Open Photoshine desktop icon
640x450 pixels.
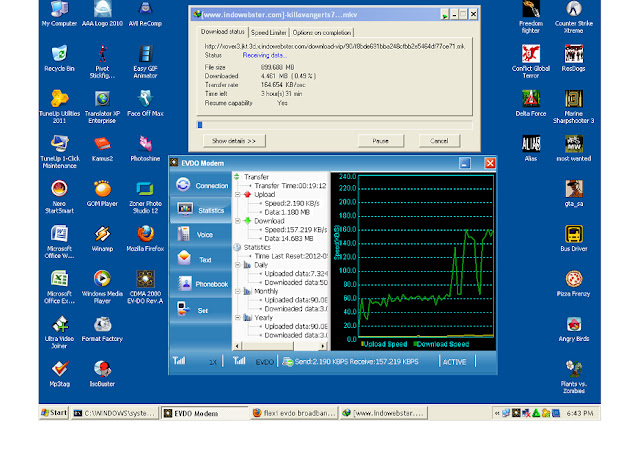tap(145, 149)
